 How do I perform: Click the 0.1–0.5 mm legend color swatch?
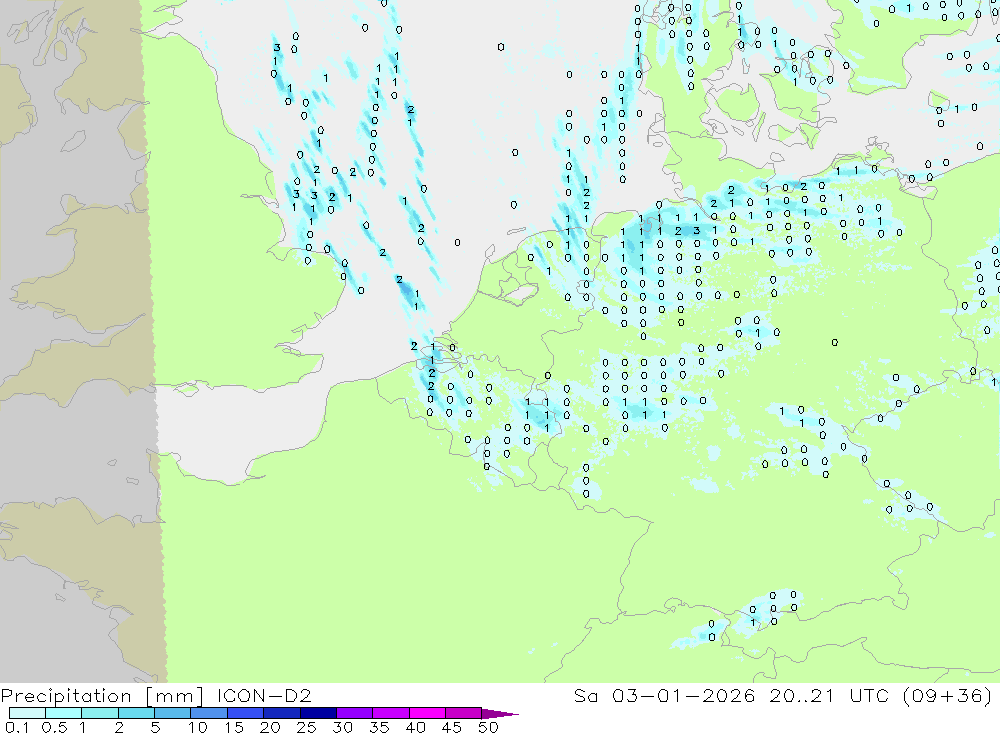click(x=27, y=713)
